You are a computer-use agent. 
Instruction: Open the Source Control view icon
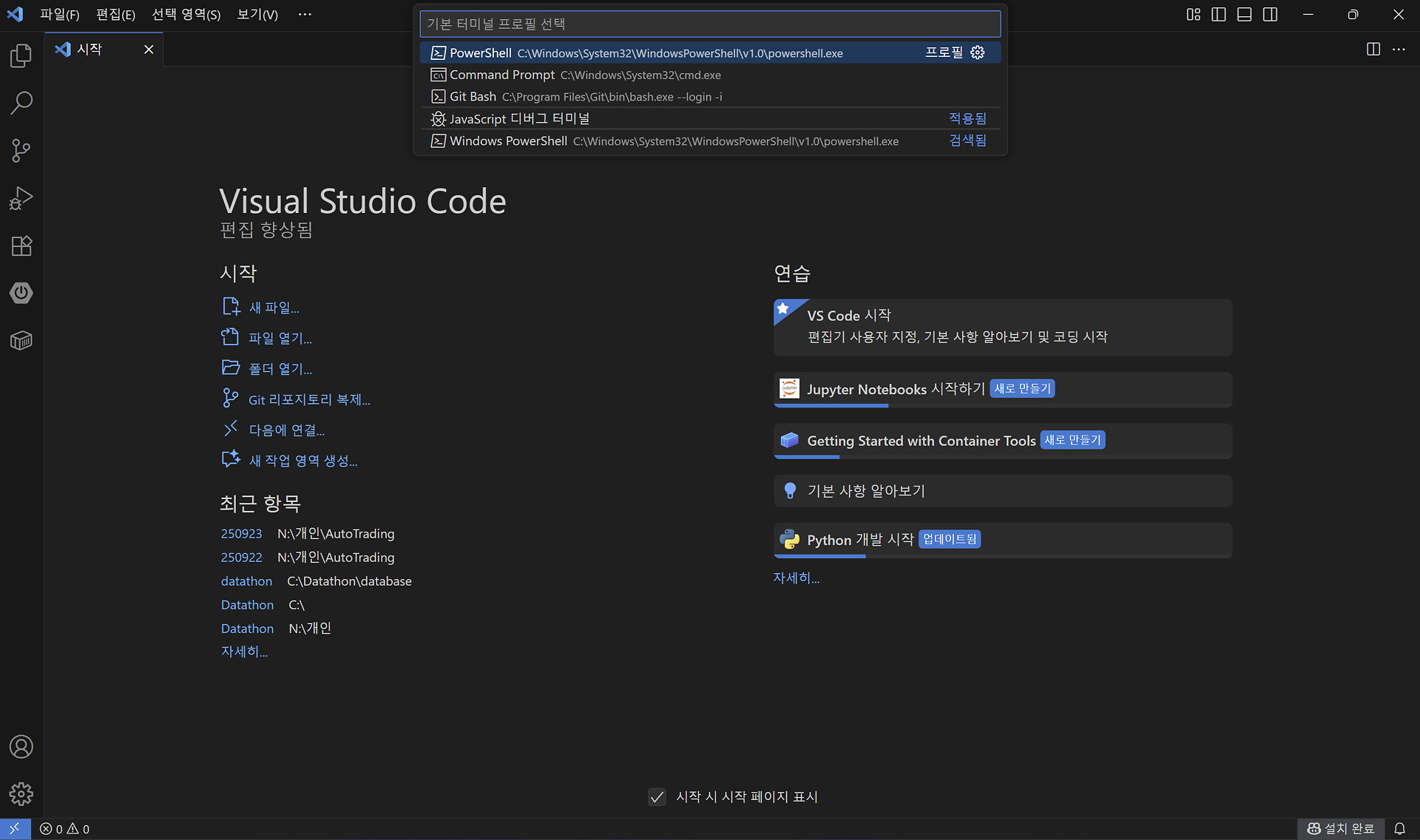click(21, 151)
